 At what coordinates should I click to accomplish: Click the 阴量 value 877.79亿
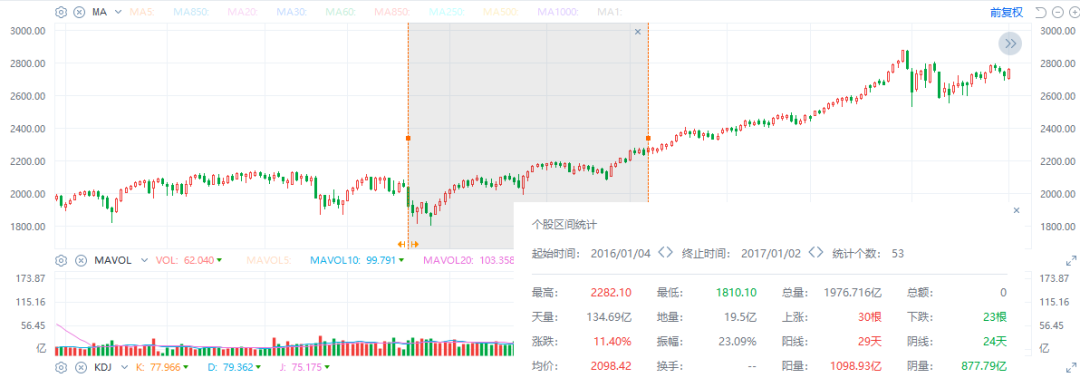[x=983, y=366]
